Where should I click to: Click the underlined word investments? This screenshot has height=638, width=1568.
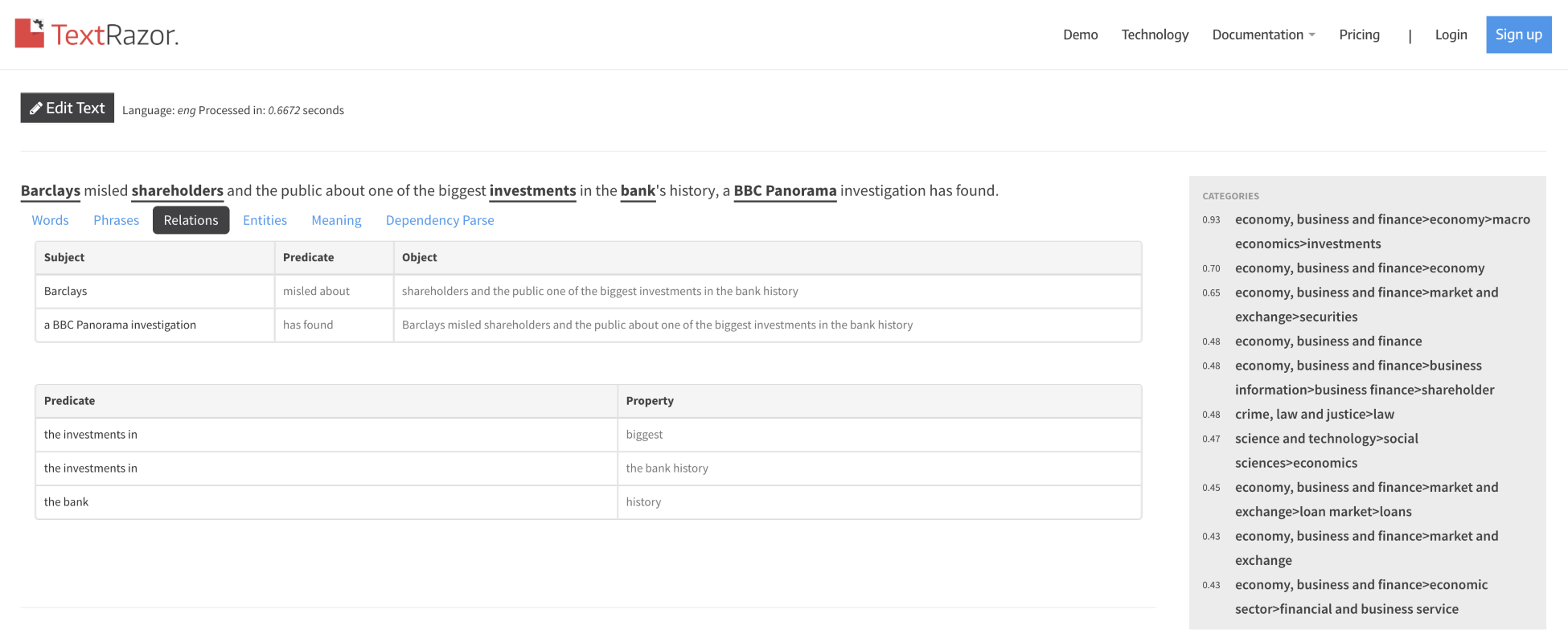pyautogui.click(x=532, y=190)
